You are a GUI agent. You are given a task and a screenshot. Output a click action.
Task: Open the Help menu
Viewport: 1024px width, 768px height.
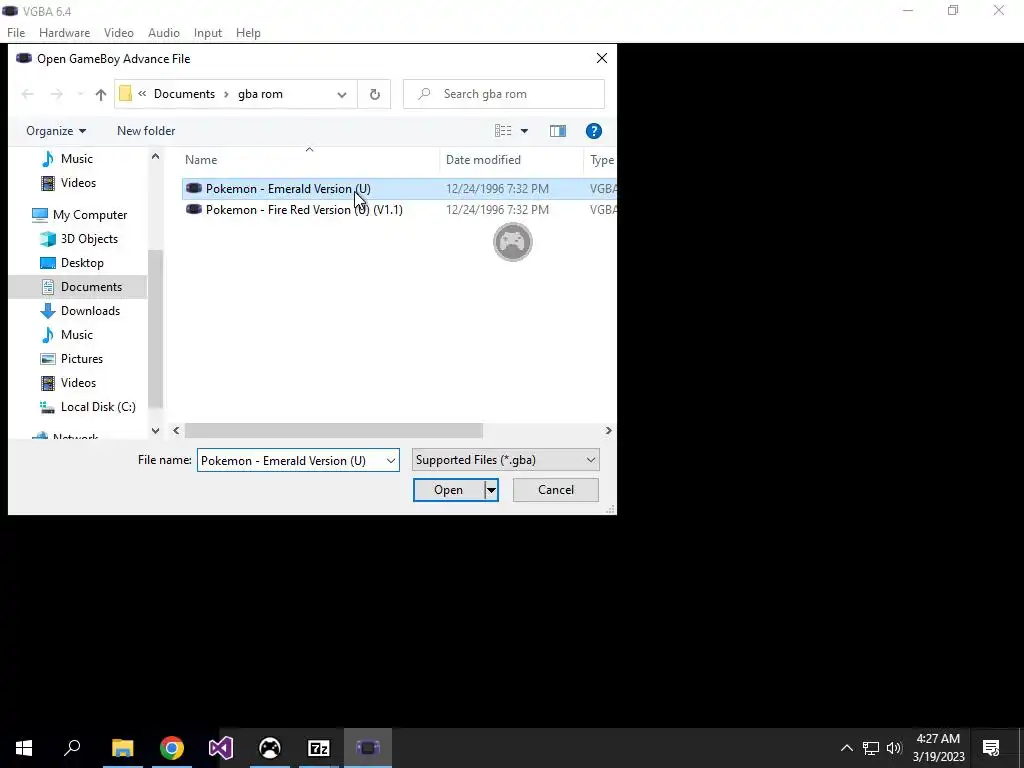click(248, 33)
